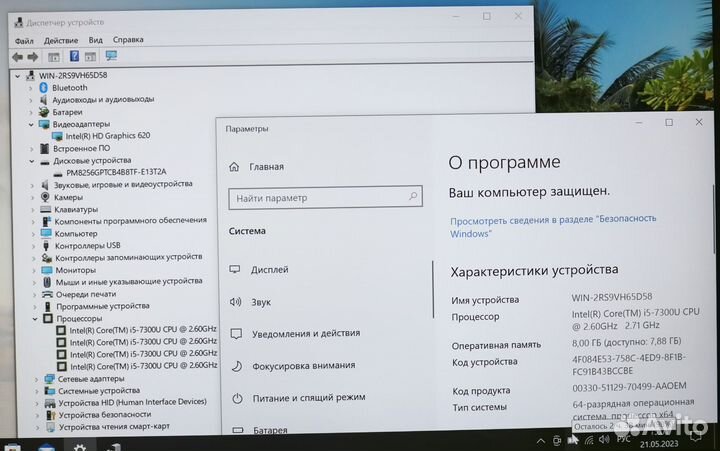Open Дисплей display settings
The image size is (720, 451).
click(x=270, y=270)
